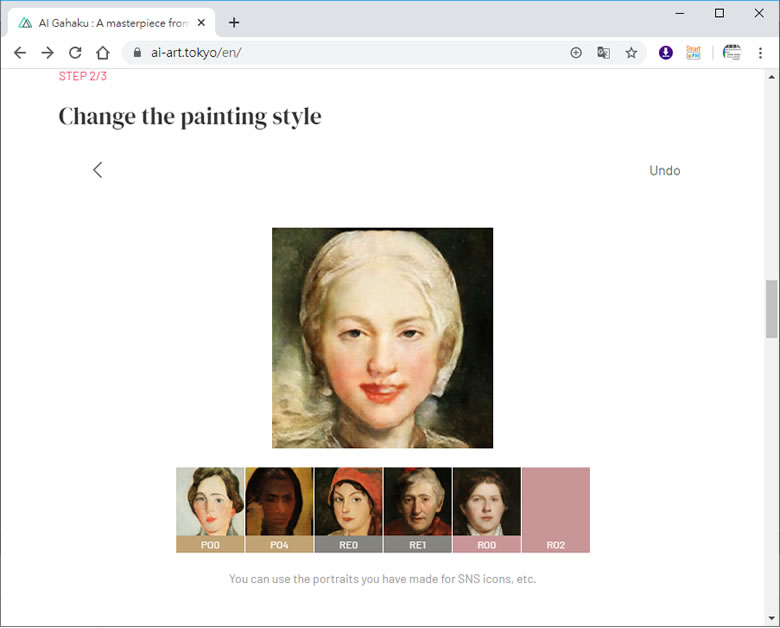The height and width of the screenshot is (628, 780).
Task: Close the browser window
Action: [x=759, y=13]
